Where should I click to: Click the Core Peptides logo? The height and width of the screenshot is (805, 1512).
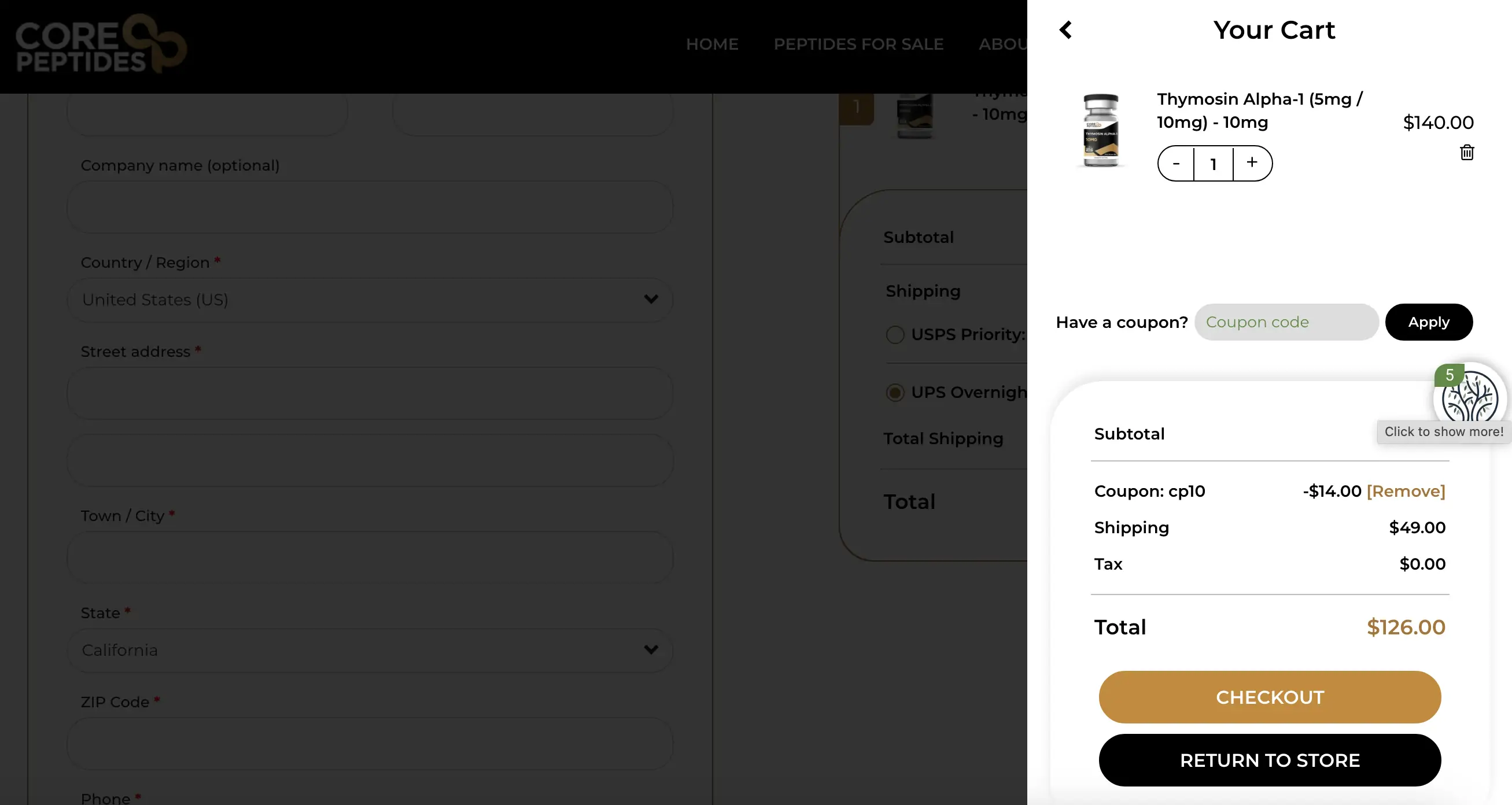101,45
